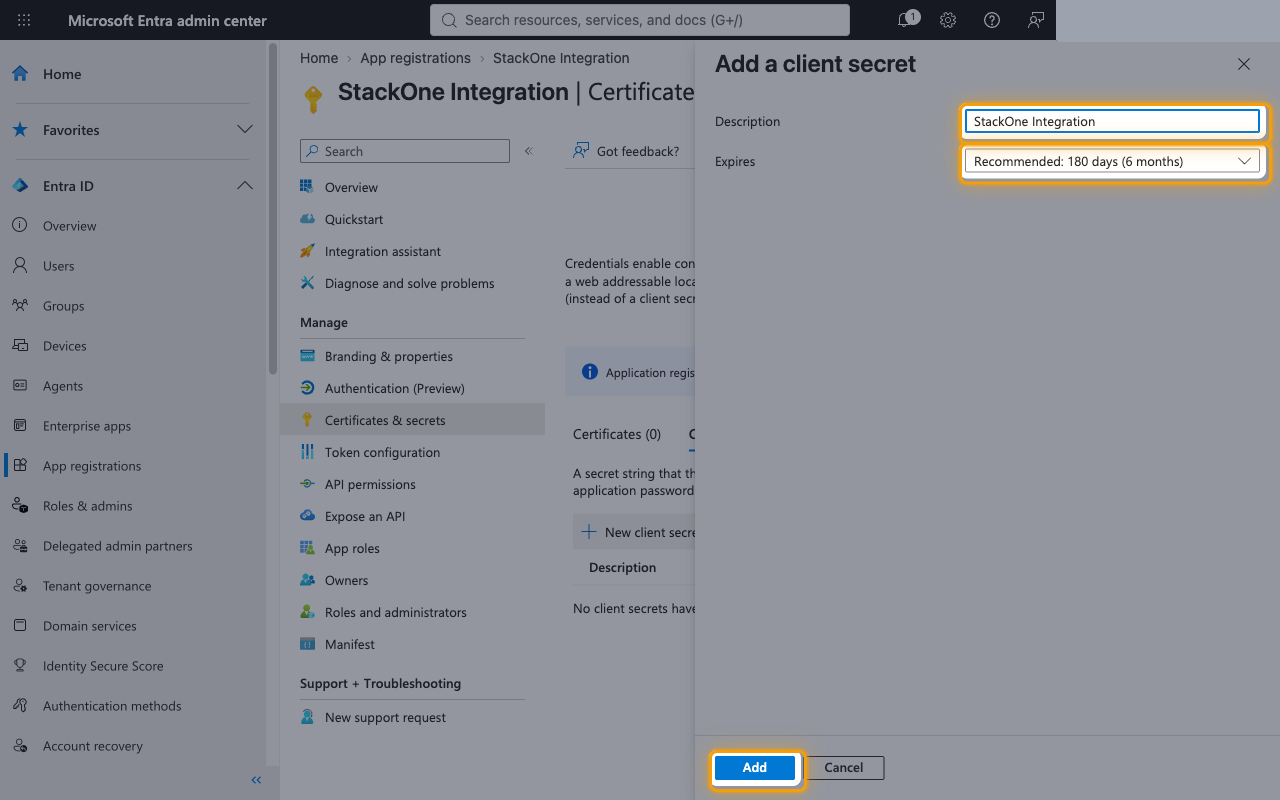This screenshot has height=800, width=1280.
Task: Click the Token configuration bars icon
Action: point(308,452)
